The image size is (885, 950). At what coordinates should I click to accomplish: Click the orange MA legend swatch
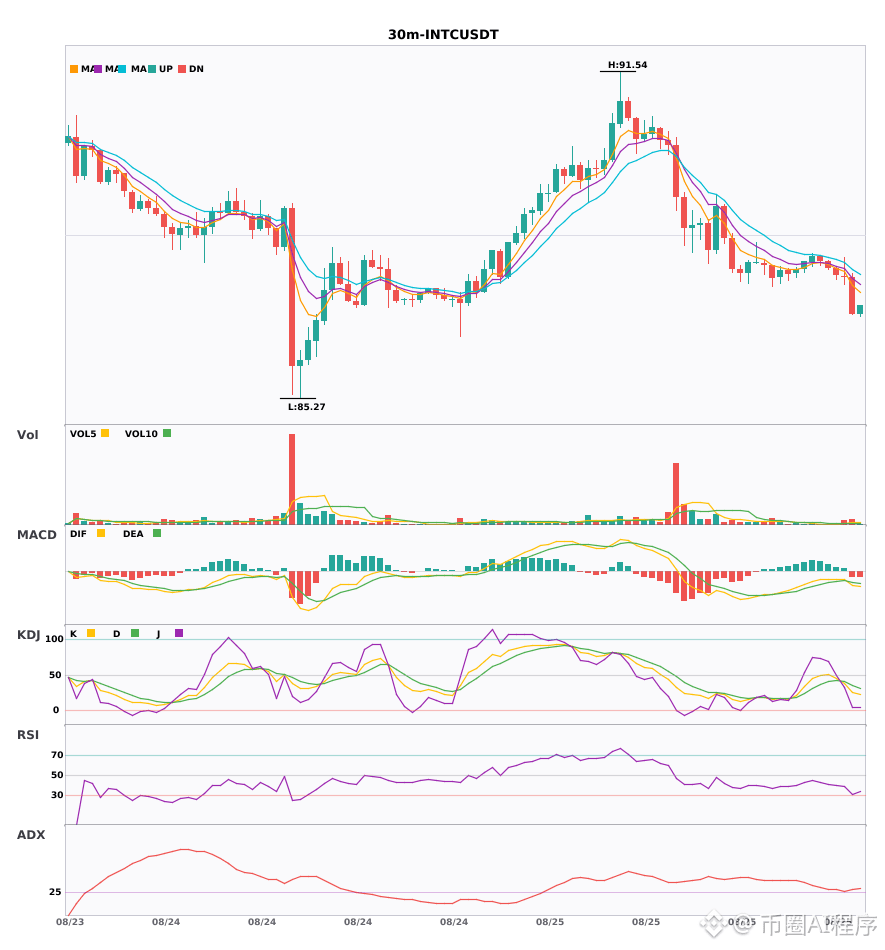[74, 69]
